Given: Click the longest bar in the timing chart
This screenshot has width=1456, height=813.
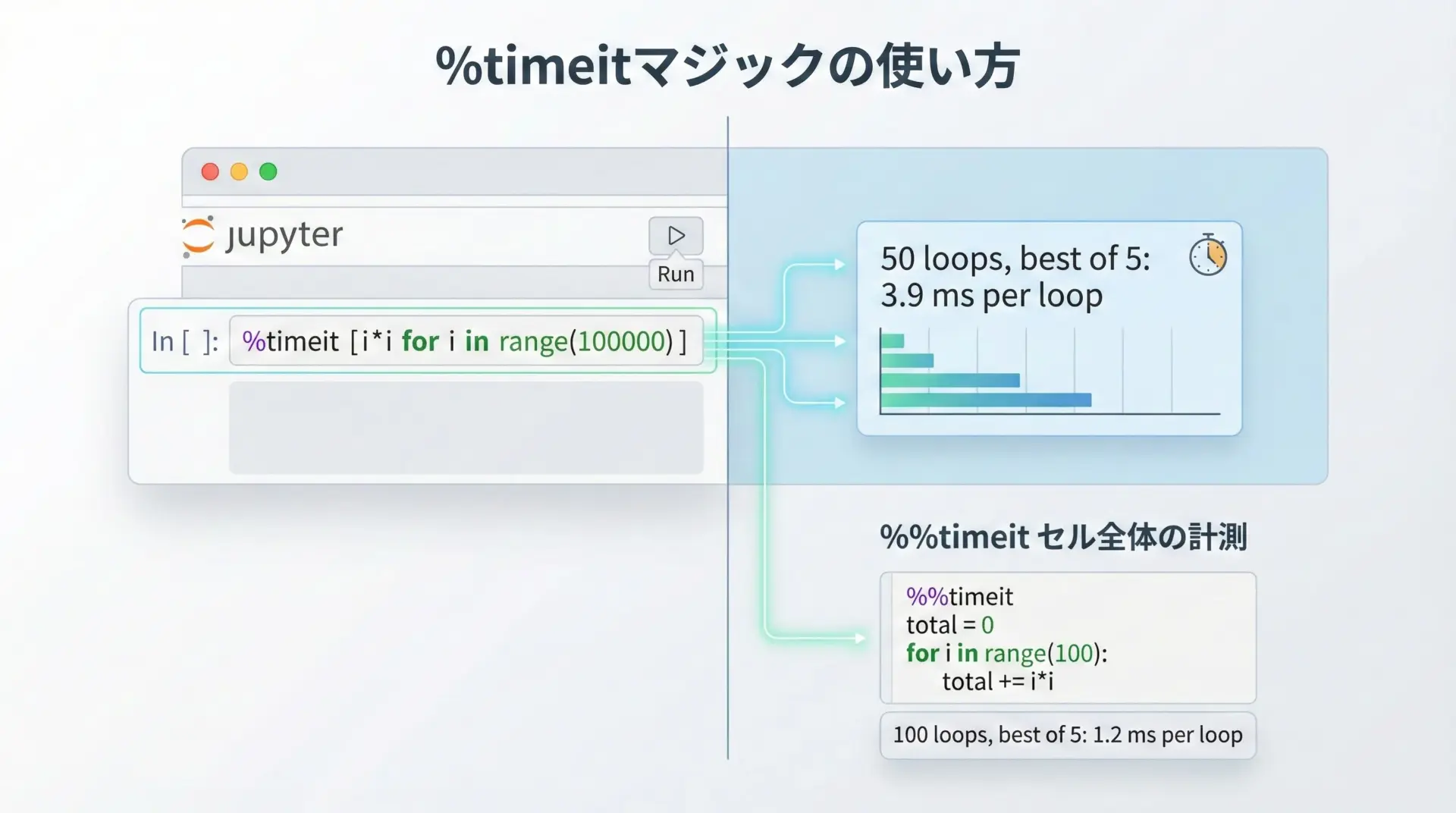Looking at the screenshot, I should point(986,400).
